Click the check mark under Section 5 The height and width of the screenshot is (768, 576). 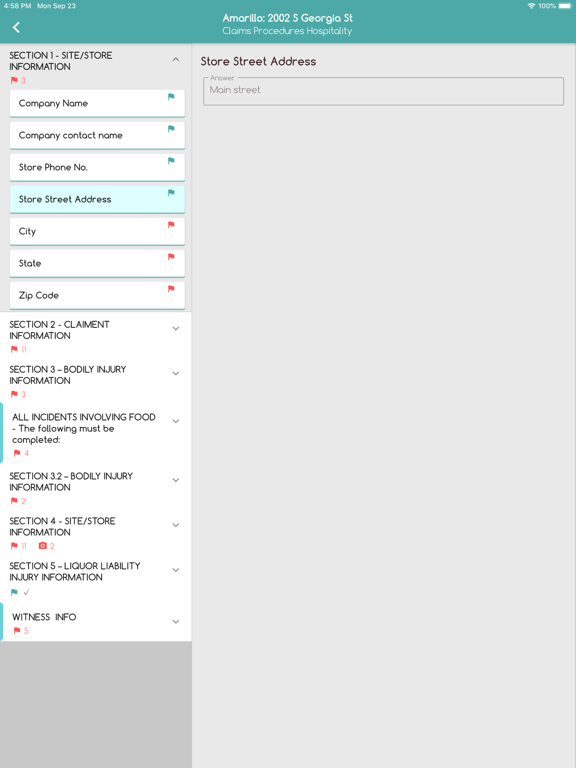(26, 592)
